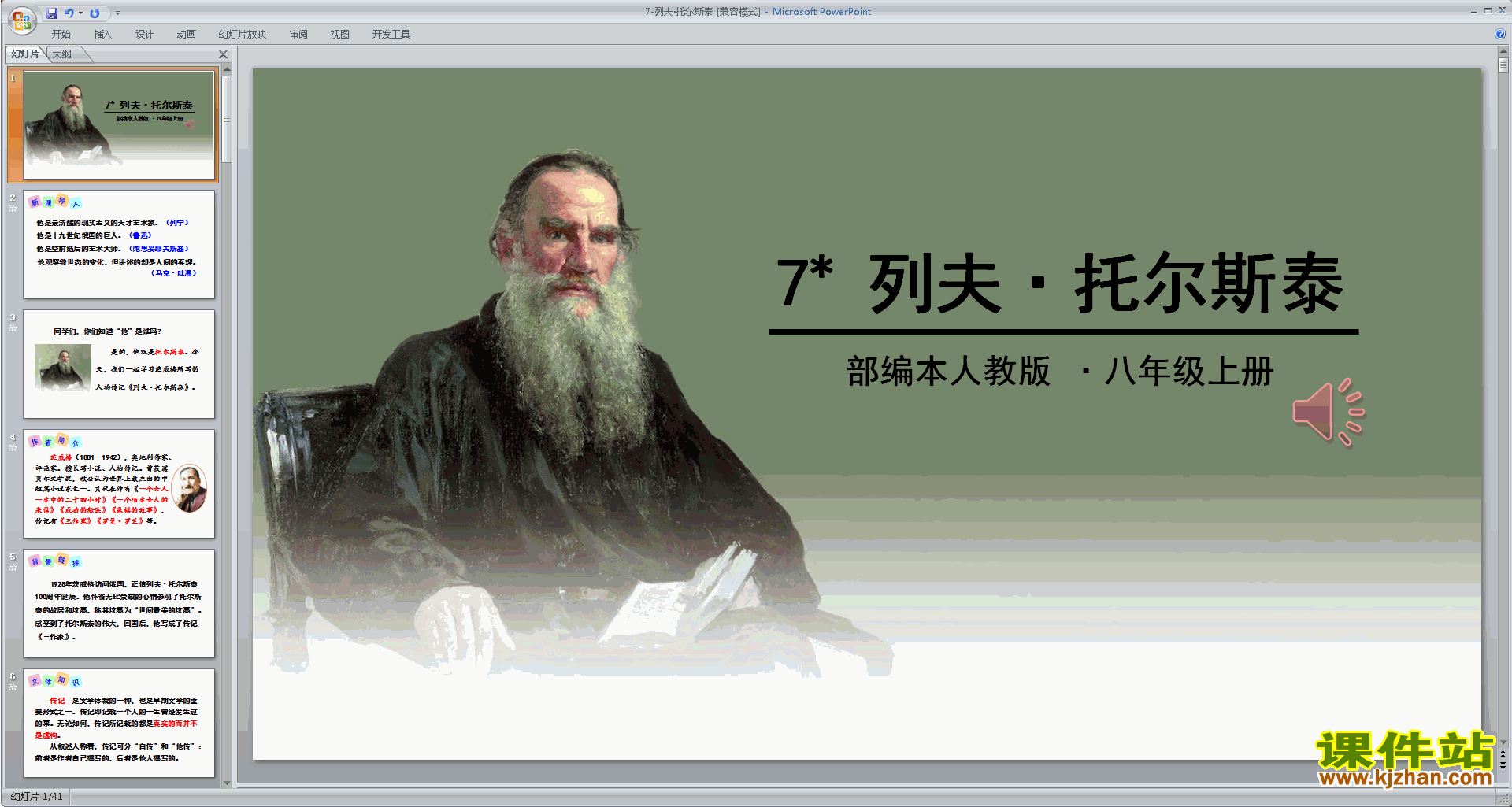Open the 开始 ribbon tab
This screenshot has height=807, width=1512.
[x=61, y=35]
